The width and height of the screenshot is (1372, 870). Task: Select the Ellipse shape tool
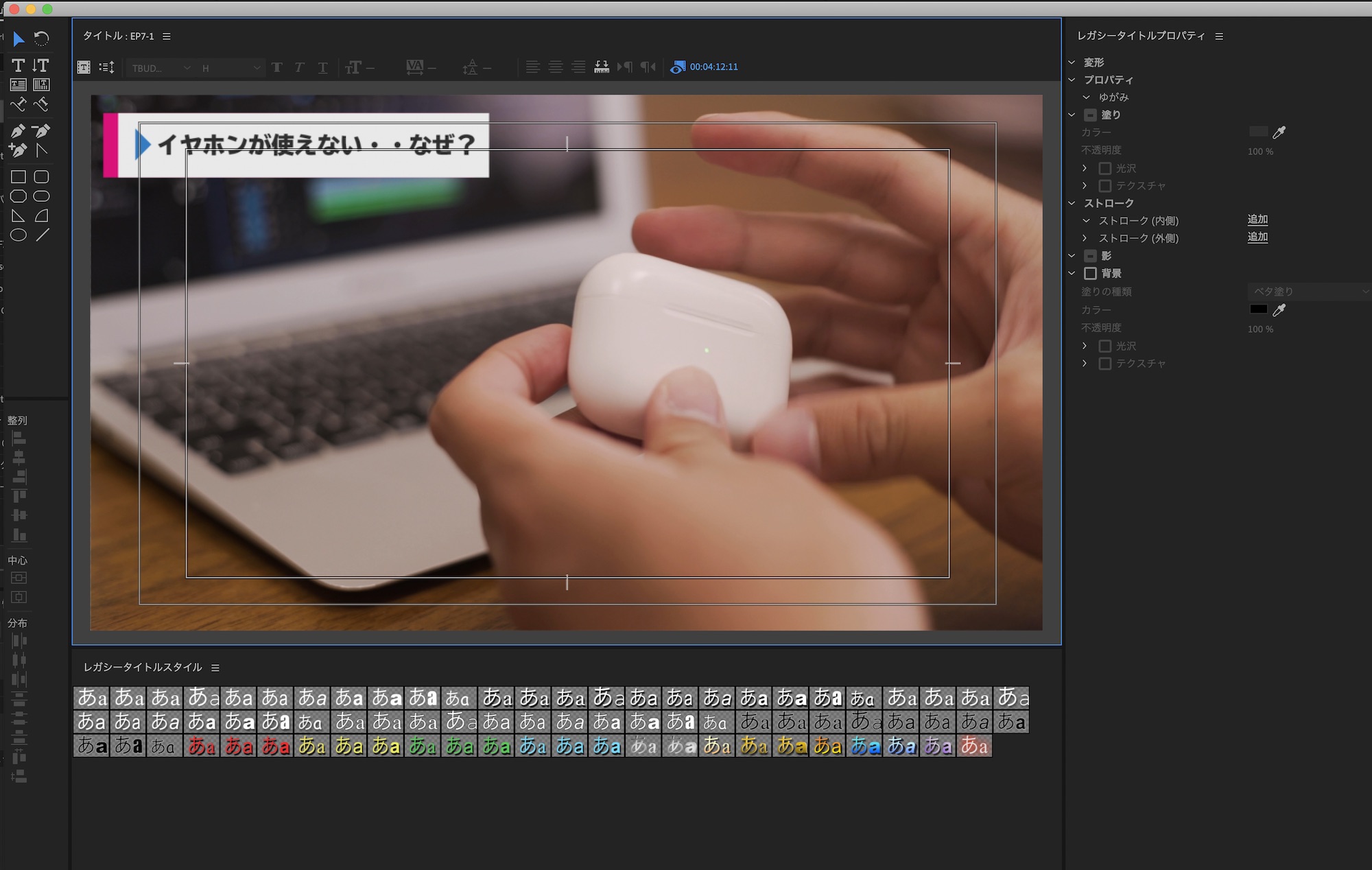point(19,235)
